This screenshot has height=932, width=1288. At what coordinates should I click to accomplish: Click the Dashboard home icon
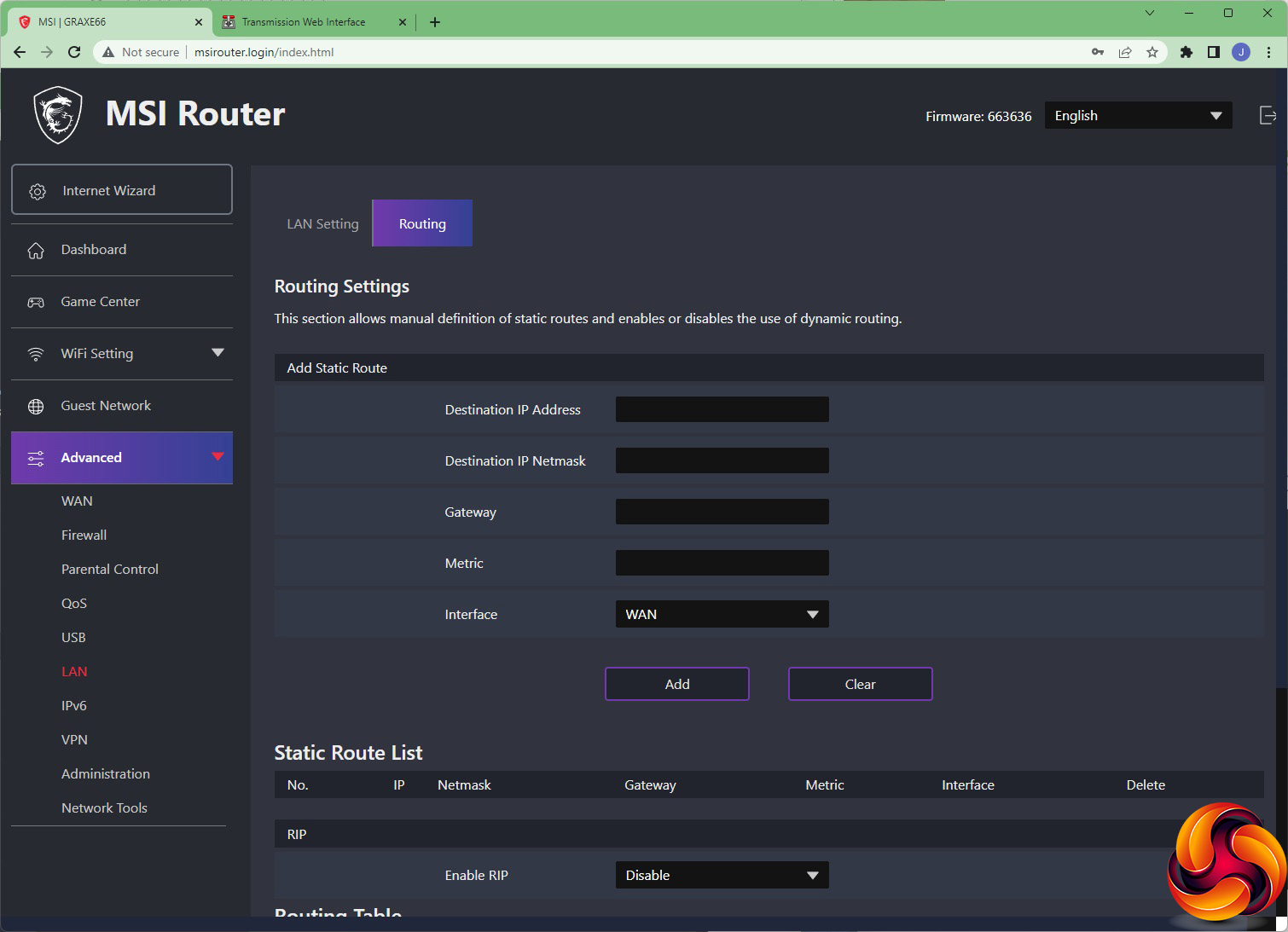(36, 251)
